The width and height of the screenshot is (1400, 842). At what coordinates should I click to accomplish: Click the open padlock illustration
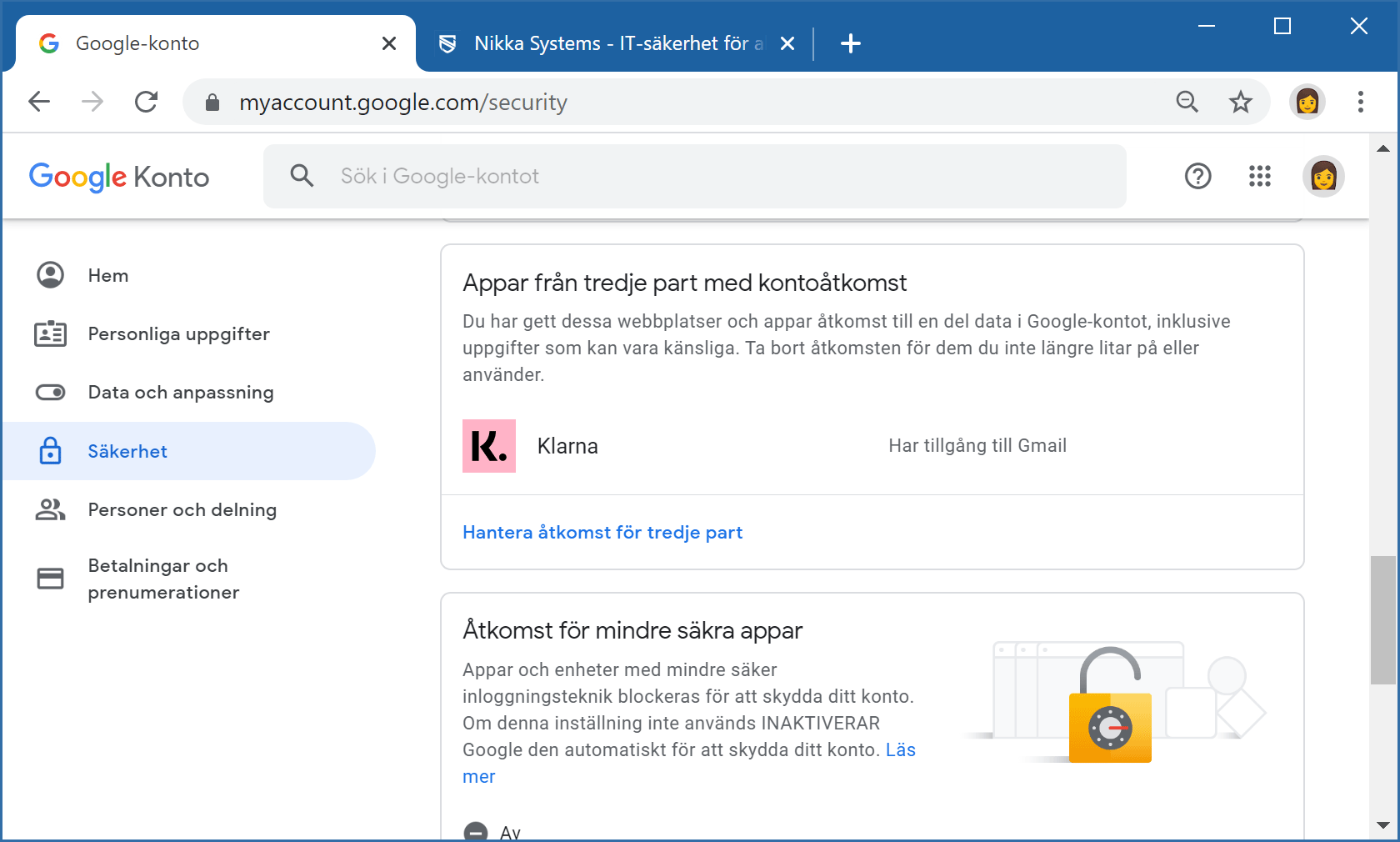pyautogui.click(x=1111, y=704)
